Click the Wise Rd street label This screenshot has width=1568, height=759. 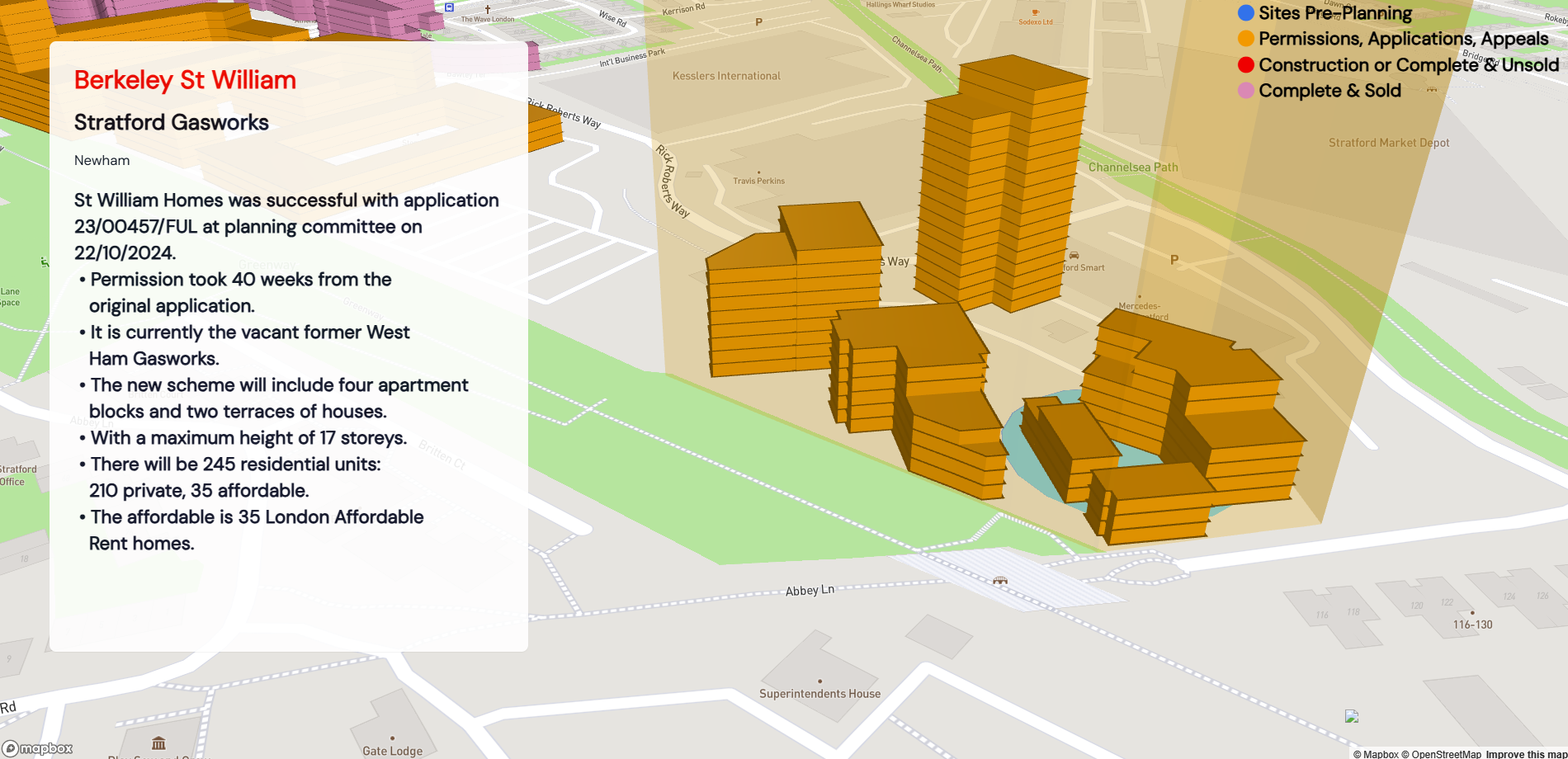coord(613,18)
